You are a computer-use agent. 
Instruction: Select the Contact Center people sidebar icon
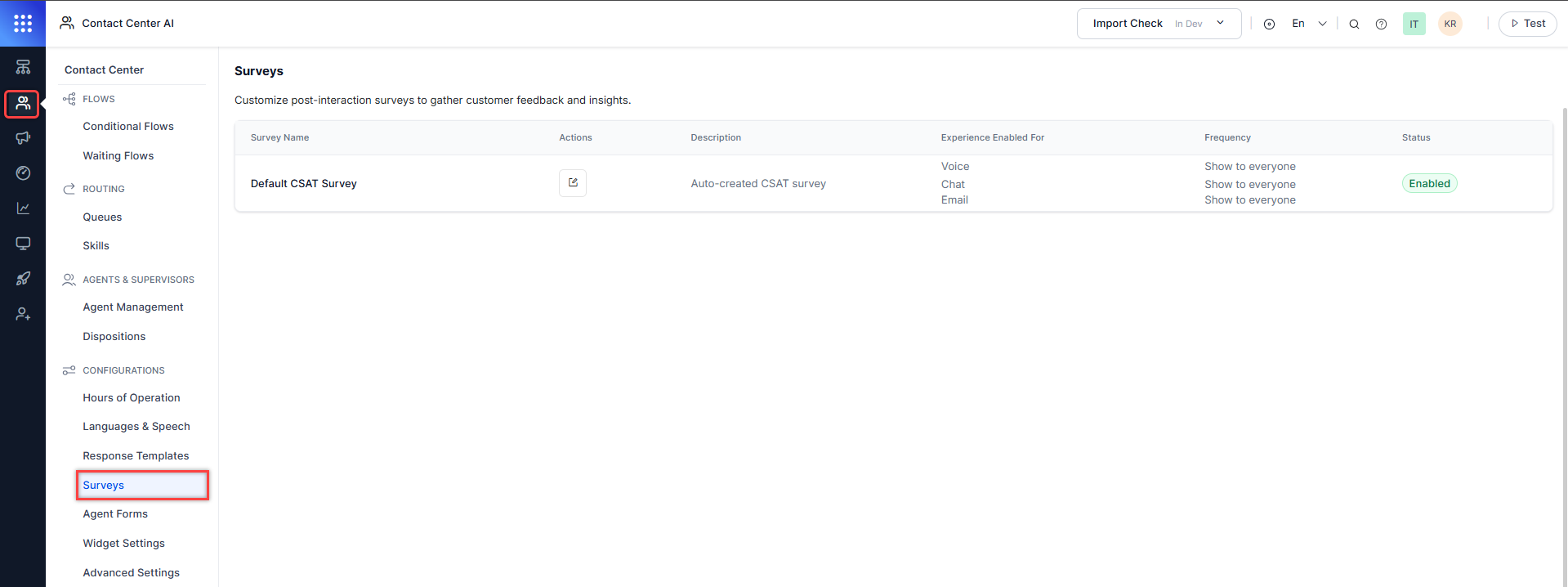coord(23,103)
